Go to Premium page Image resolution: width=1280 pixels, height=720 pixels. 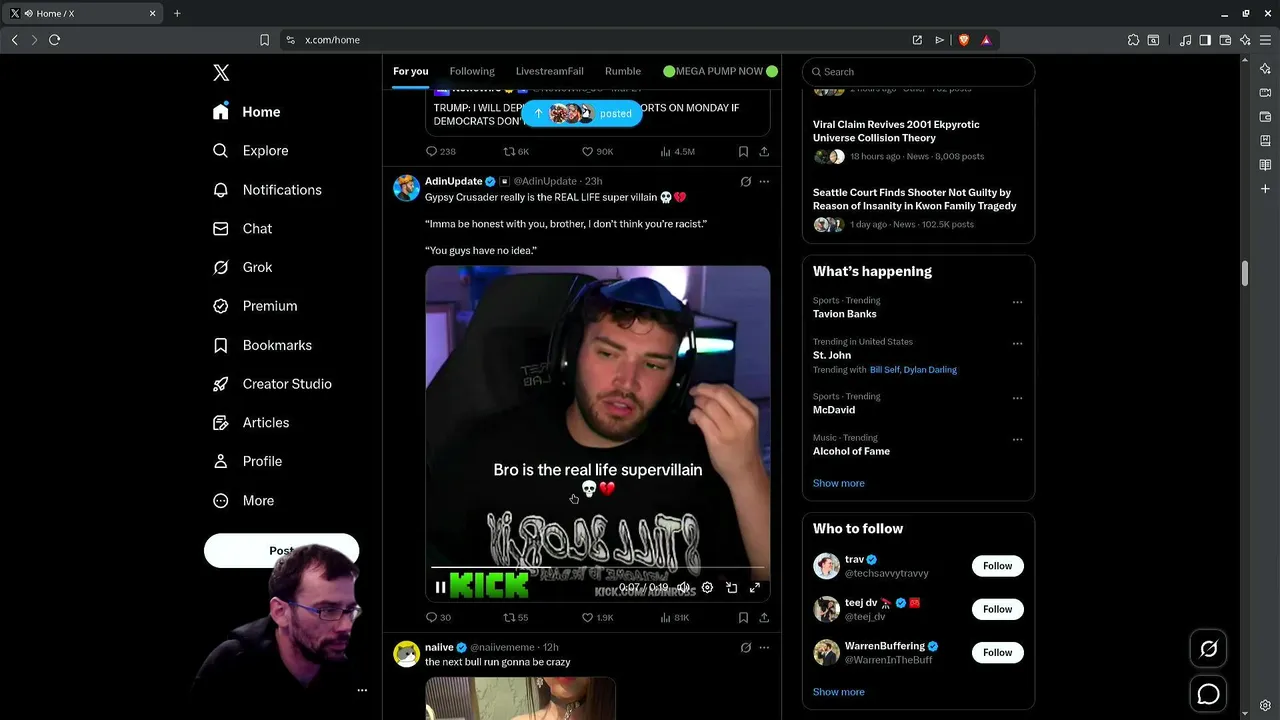[x=255, y=306]
